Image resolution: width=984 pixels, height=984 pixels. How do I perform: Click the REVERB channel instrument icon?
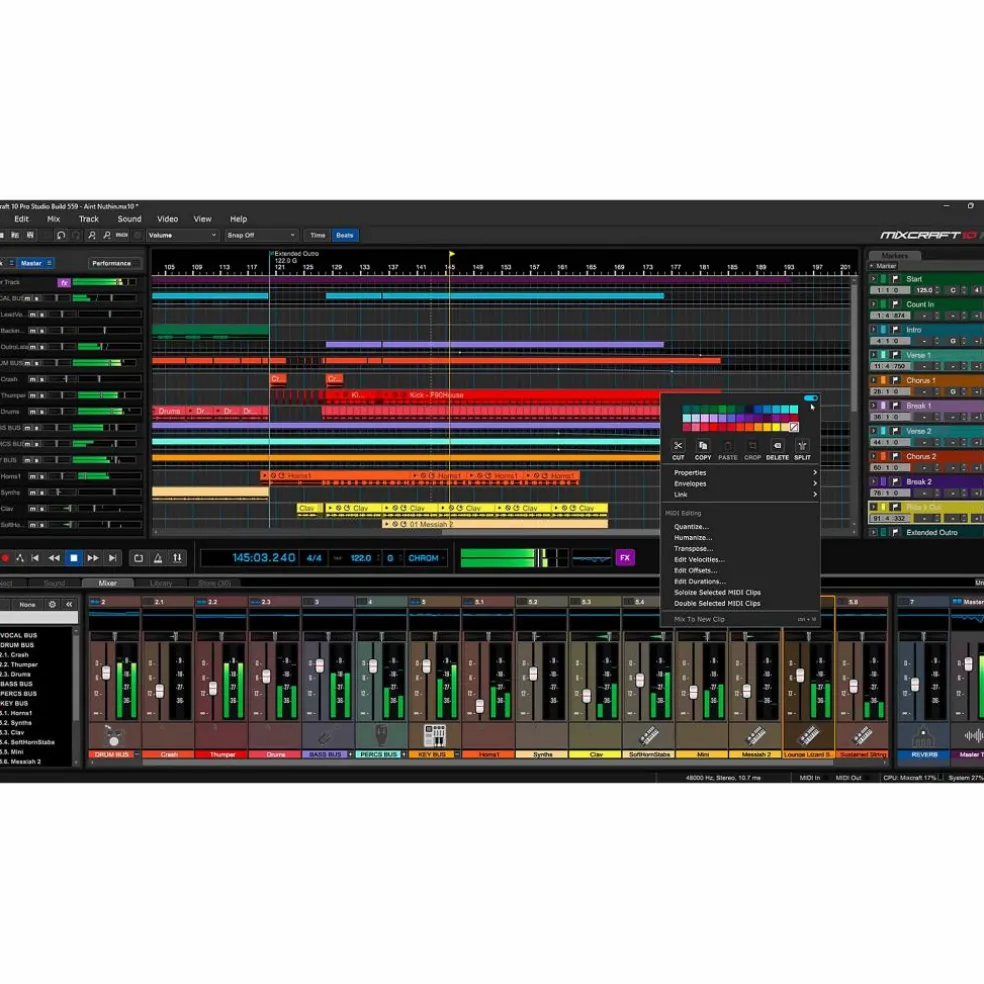click(x=923, y=735)
